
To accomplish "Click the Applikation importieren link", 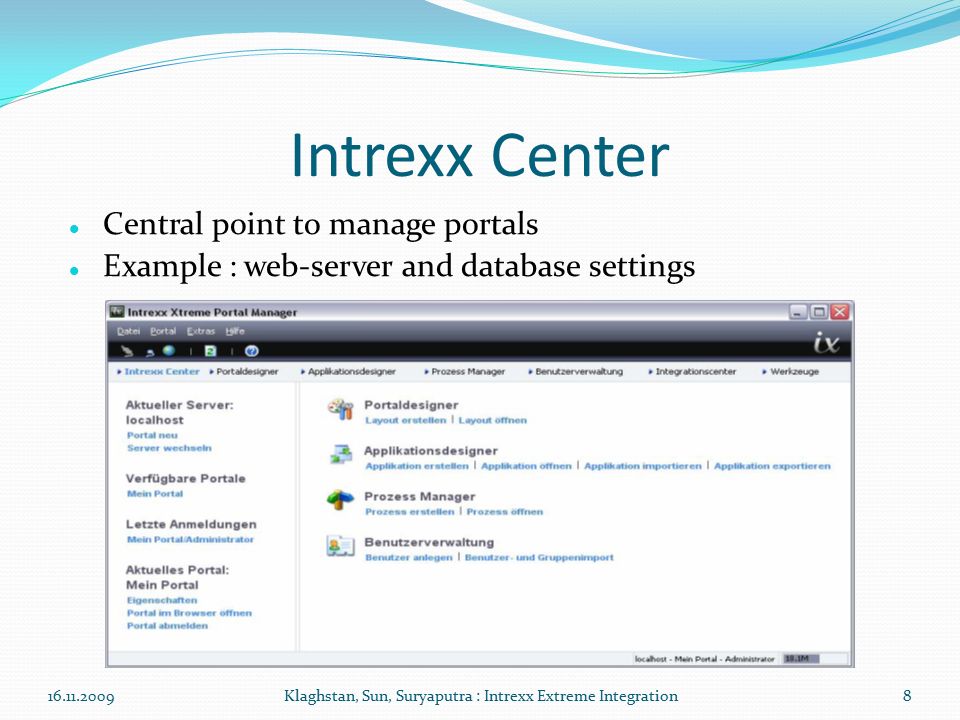I will click(643, 467).
